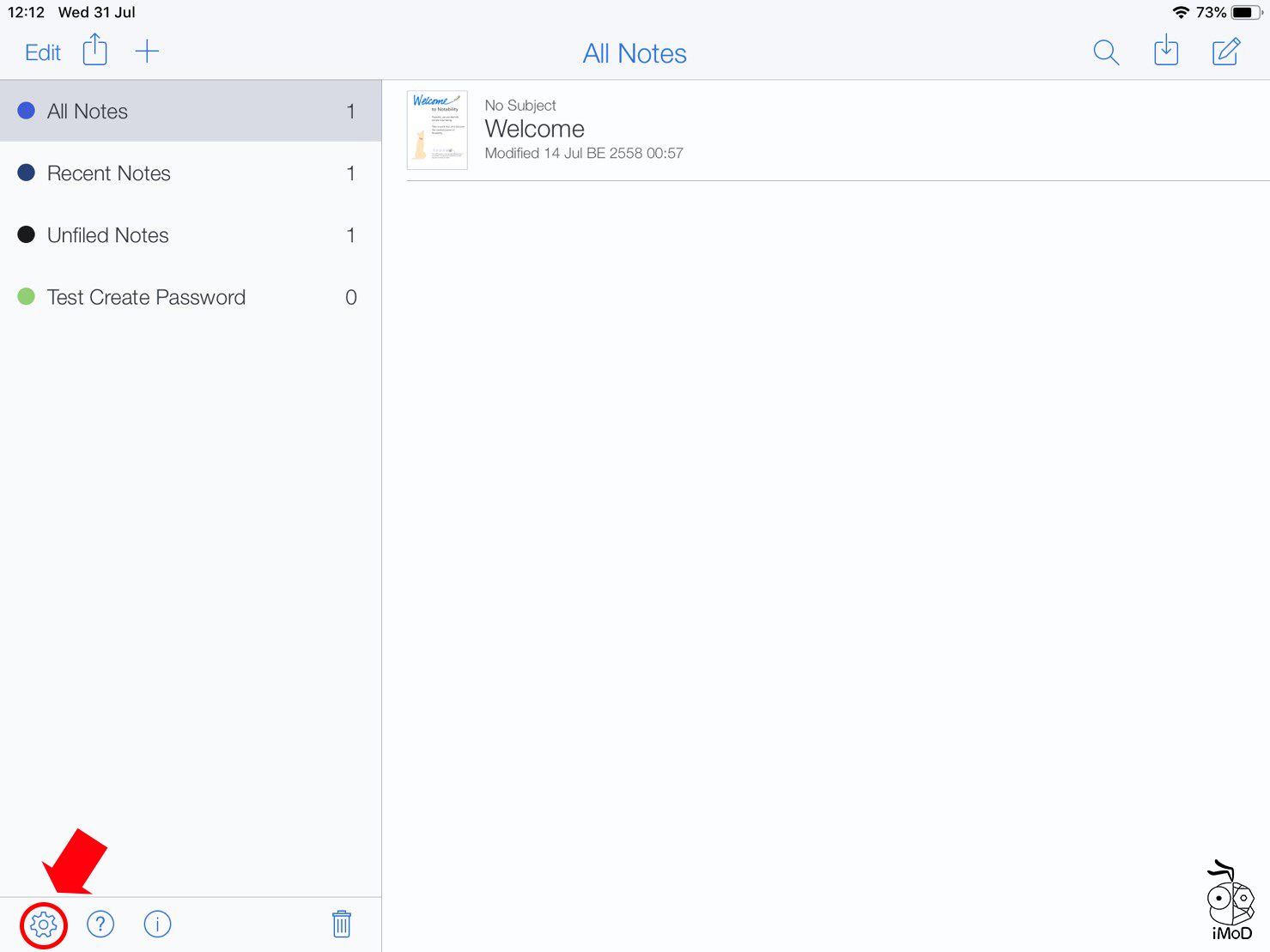Tap the All Notes title header
This screenshot has width=1270, height=952.
tap(635, 52)
